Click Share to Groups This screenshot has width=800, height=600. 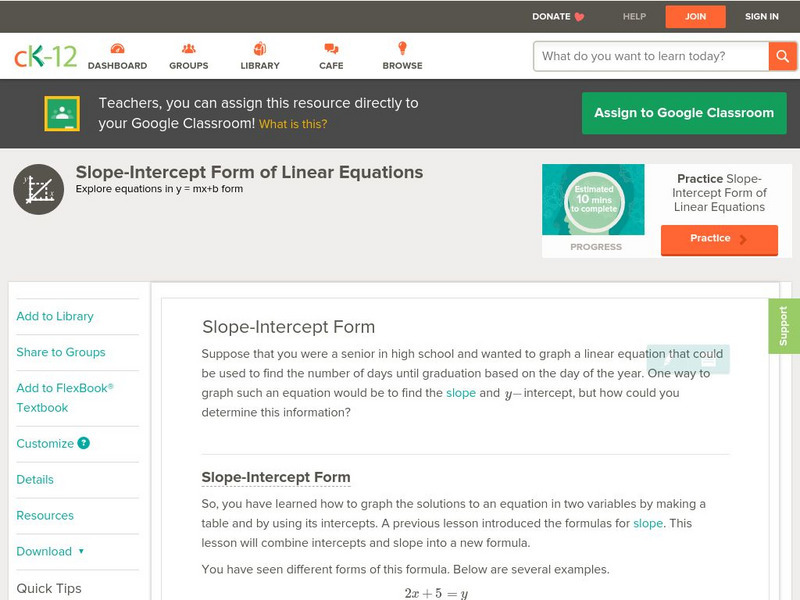pos(61,352)
